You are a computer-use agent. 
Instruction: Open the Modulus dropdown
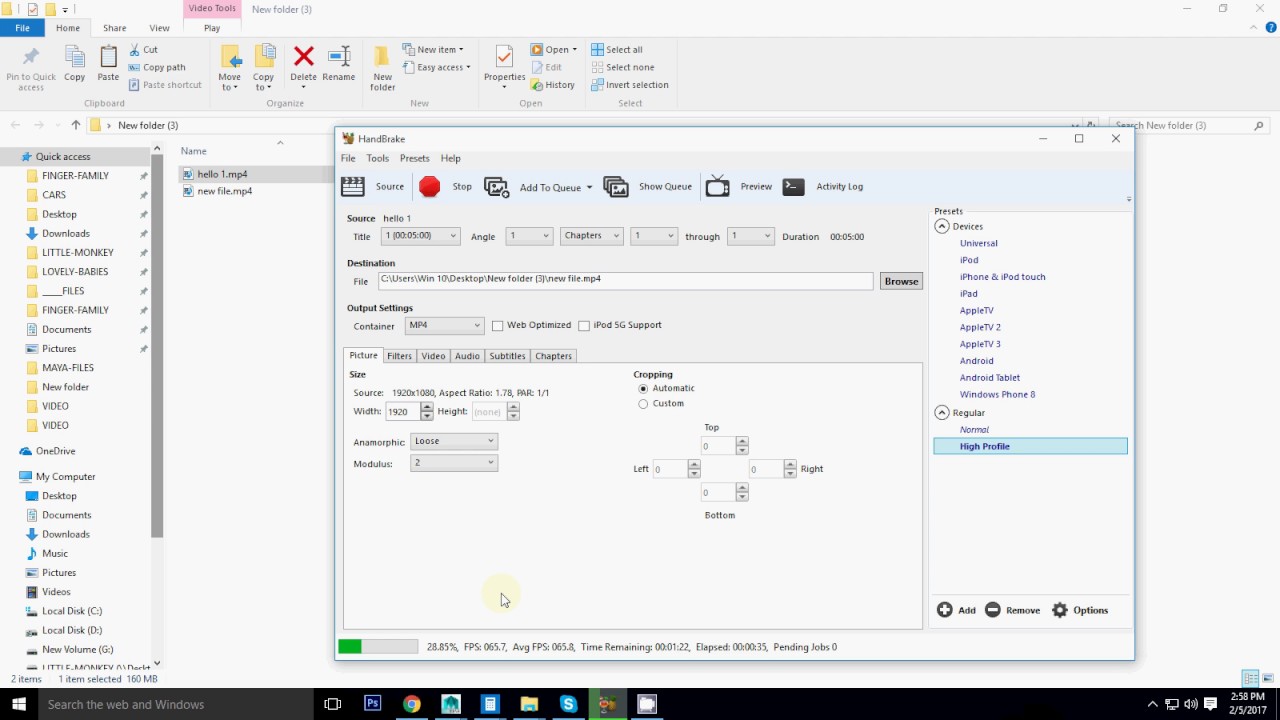coord(454,463)
